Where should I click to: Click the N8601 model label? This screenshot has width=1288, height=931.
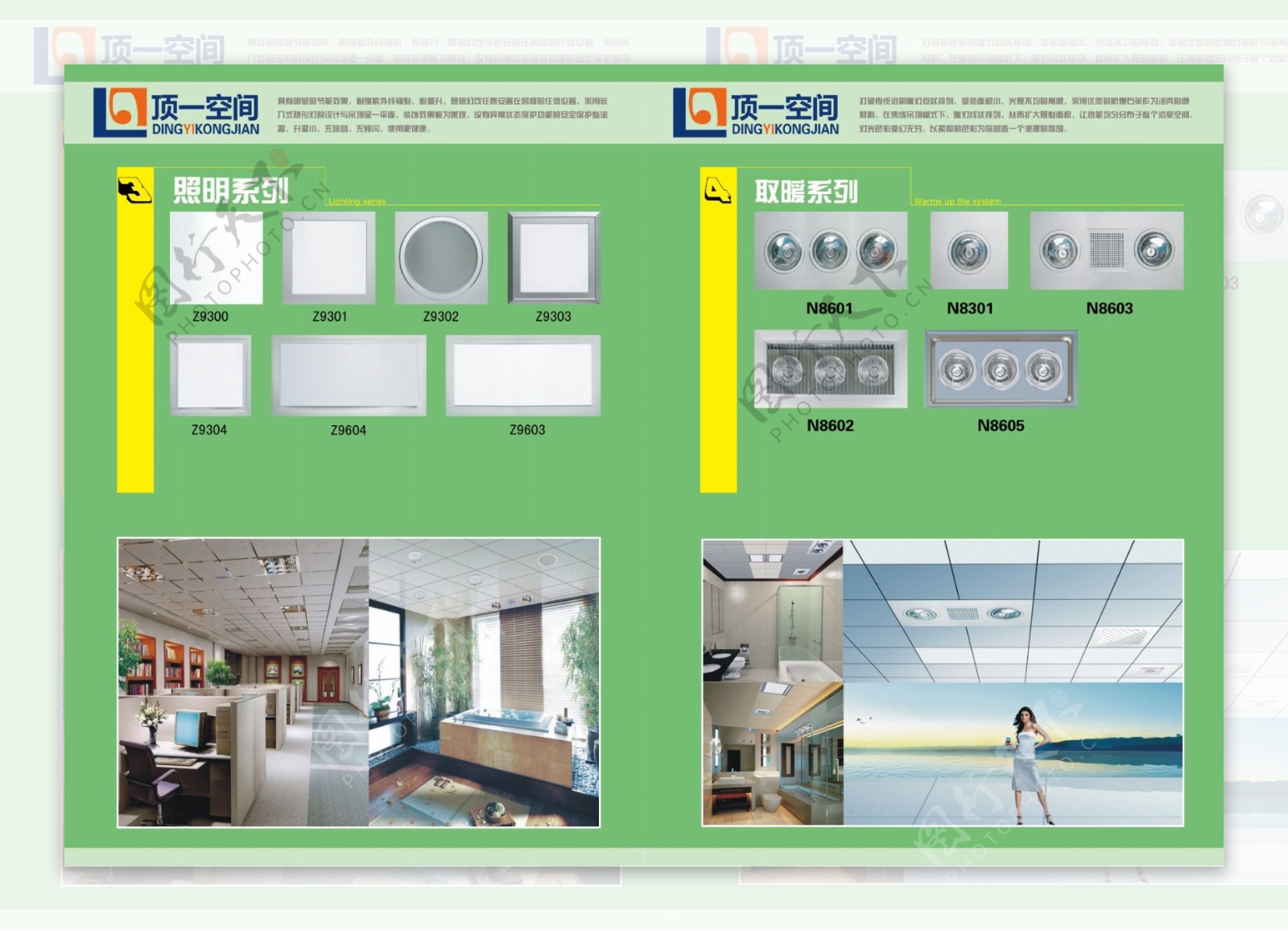829,308
